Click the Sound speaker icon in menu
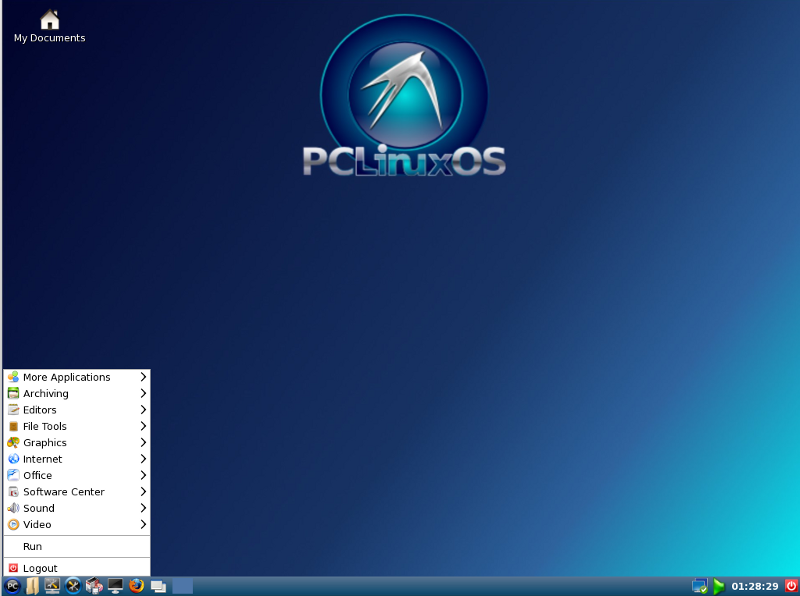 13,508
